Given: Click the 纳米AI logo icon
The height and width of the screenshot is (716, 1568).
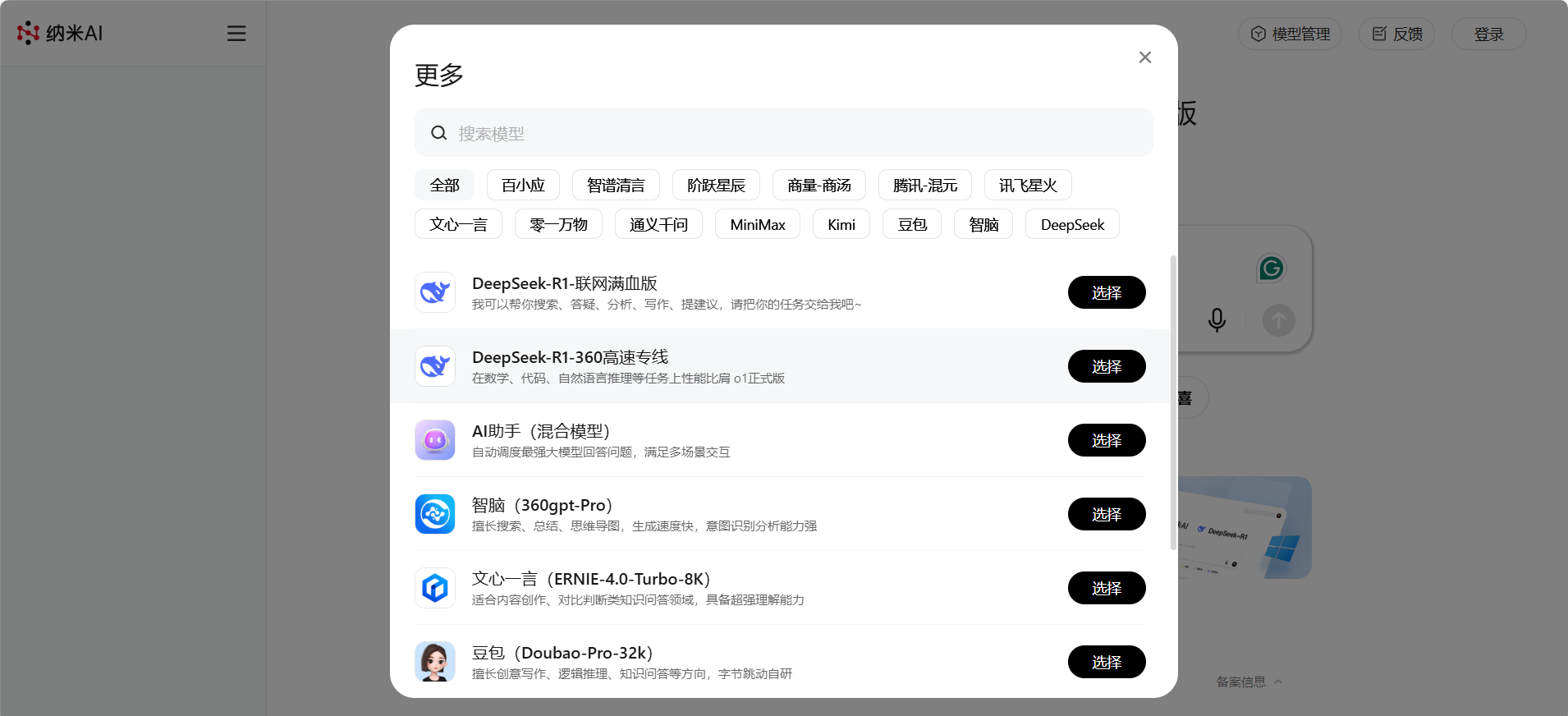Looking at the screenshot, I should (x=29, y=33).
